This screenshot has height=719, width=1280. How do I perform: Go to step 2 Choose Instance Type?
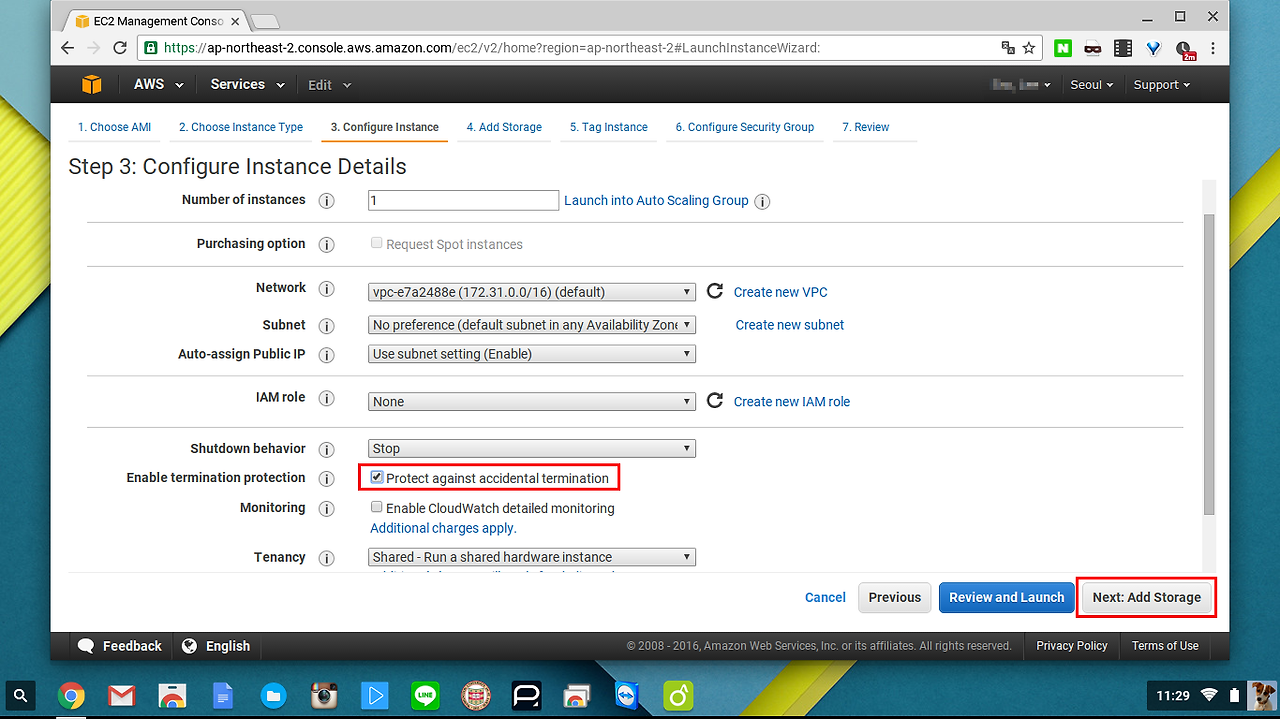click(241, 127)
